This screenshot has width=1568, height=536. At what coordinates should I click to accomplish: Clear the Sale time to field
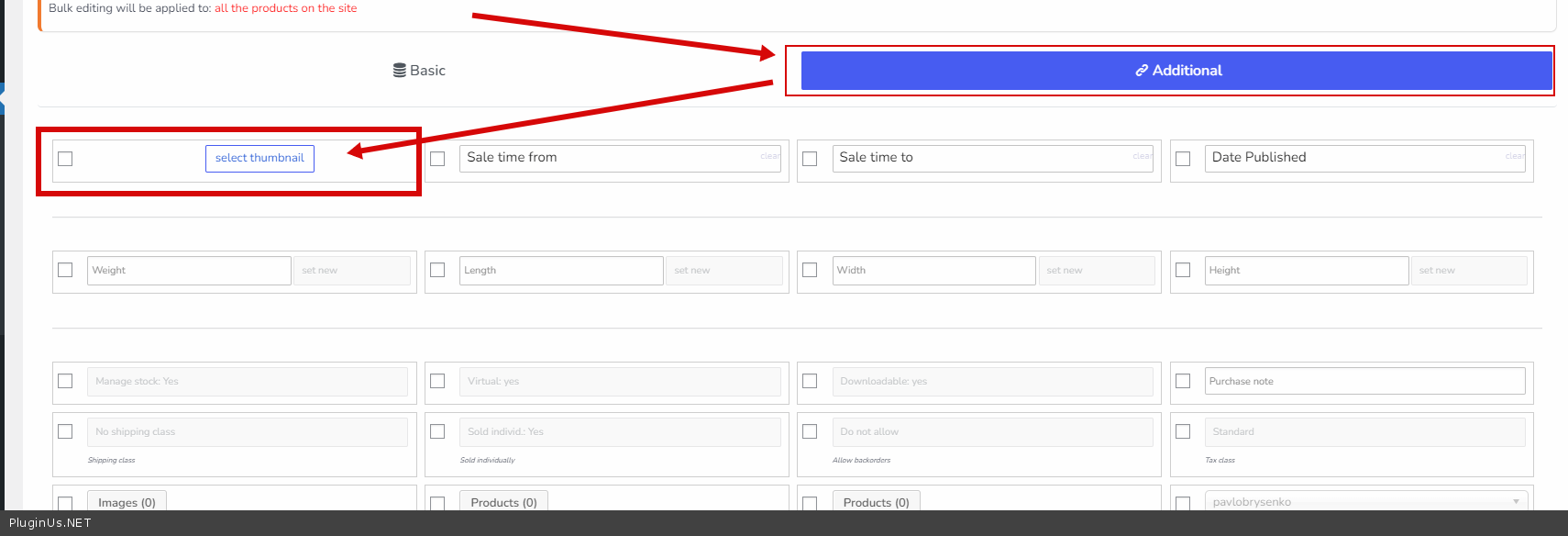point(1143,156)
